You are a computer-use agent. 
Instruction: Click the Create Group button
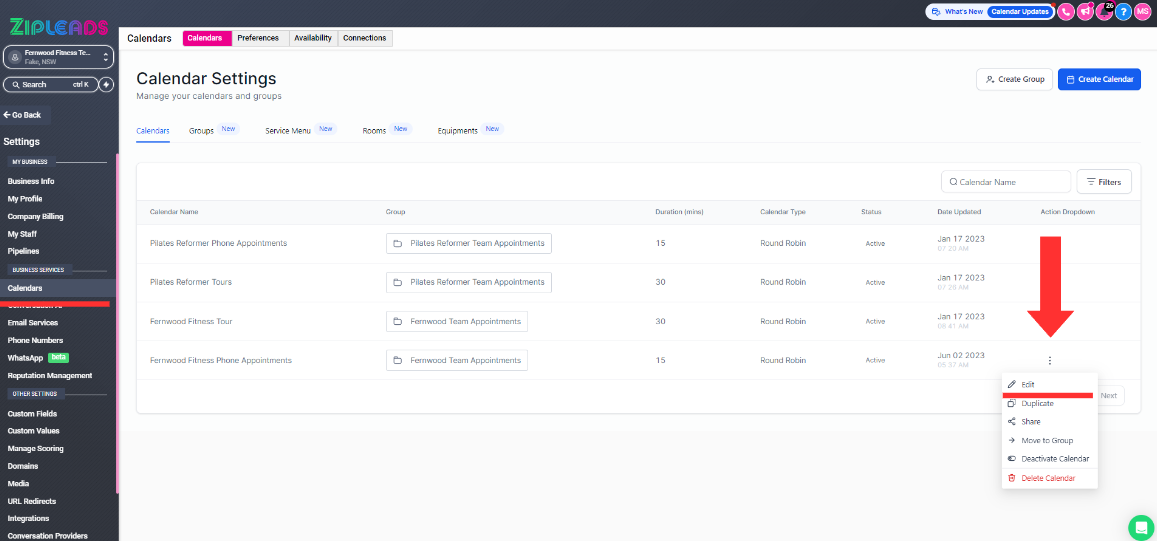[1015, 79]
